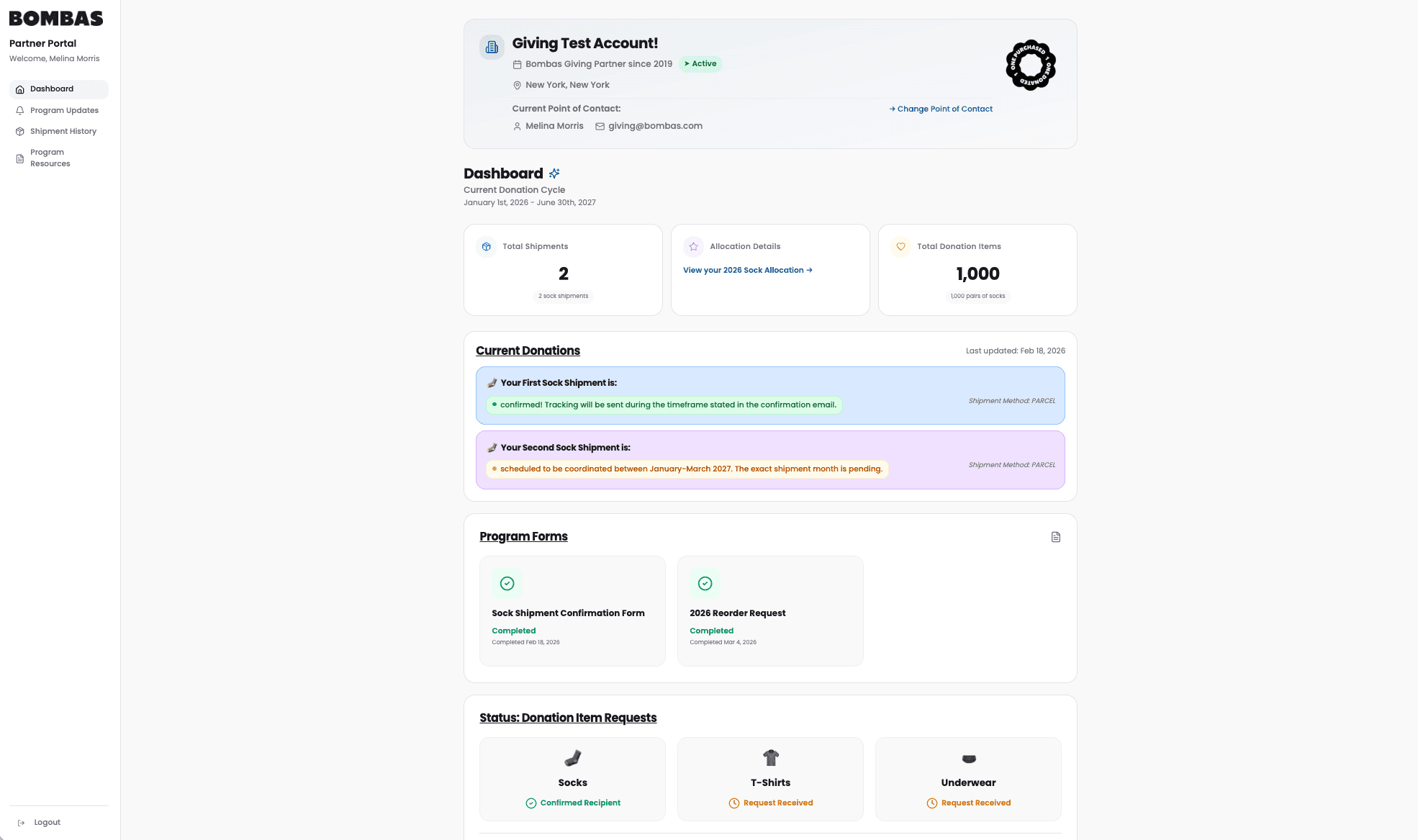The image size is (1418, 840).
Task: Select the T-Shirts donation item card
Action: pyautogui.click(x=770, y=779)
